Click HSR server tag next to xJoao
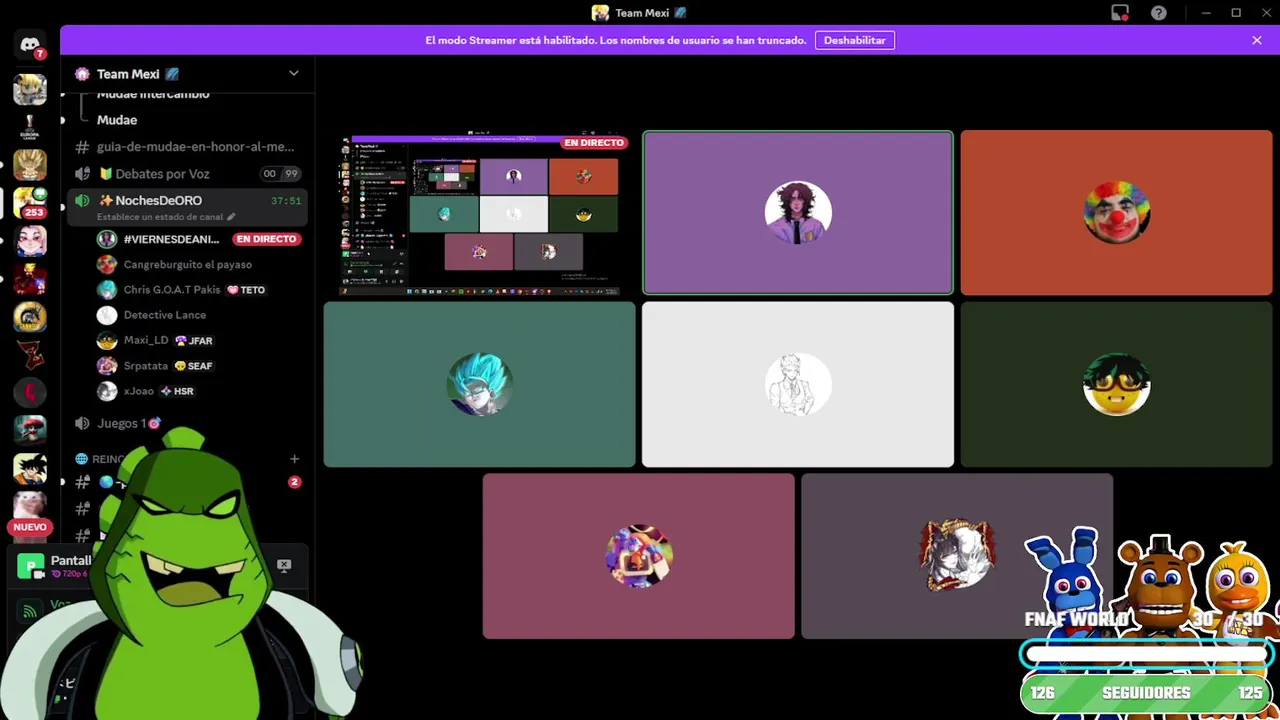Screen dimensions: 1280x720 pyautogui.click(x=177, y=391)
